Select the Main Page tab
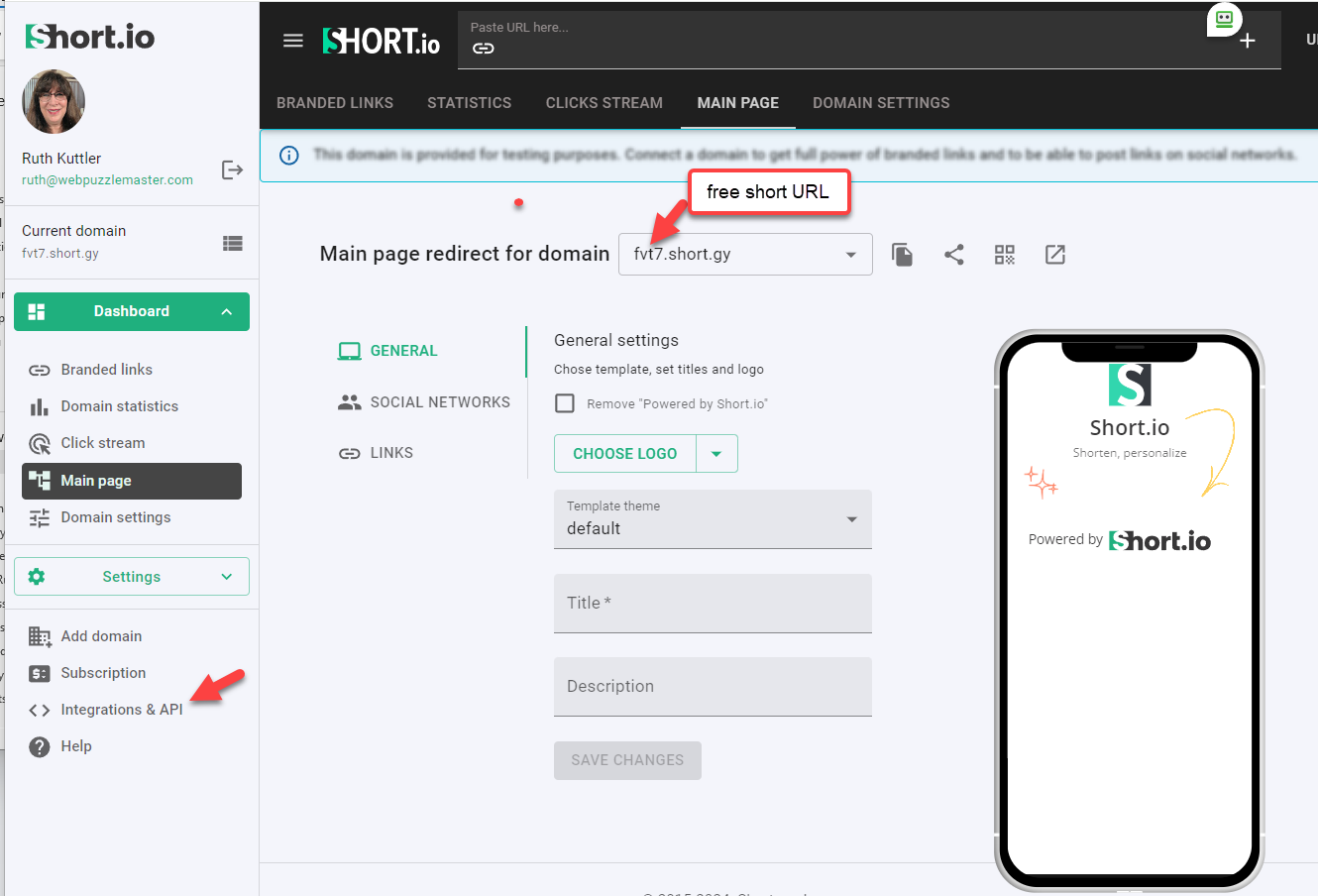 [738, 103]
